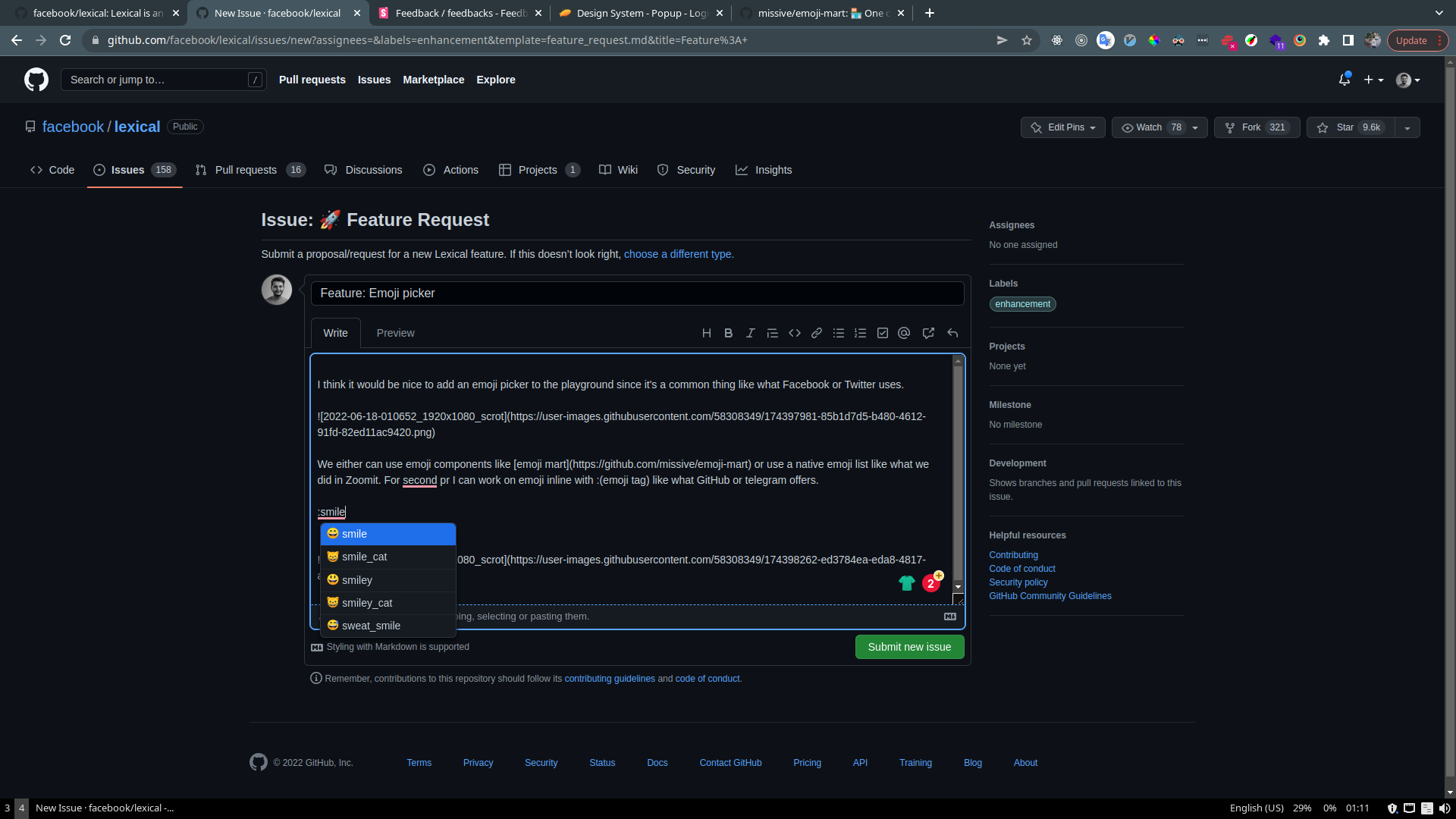Viewport: 1456px width, 819px height.
Task: Switch to the Preview tab
Action: coord(395,333)
